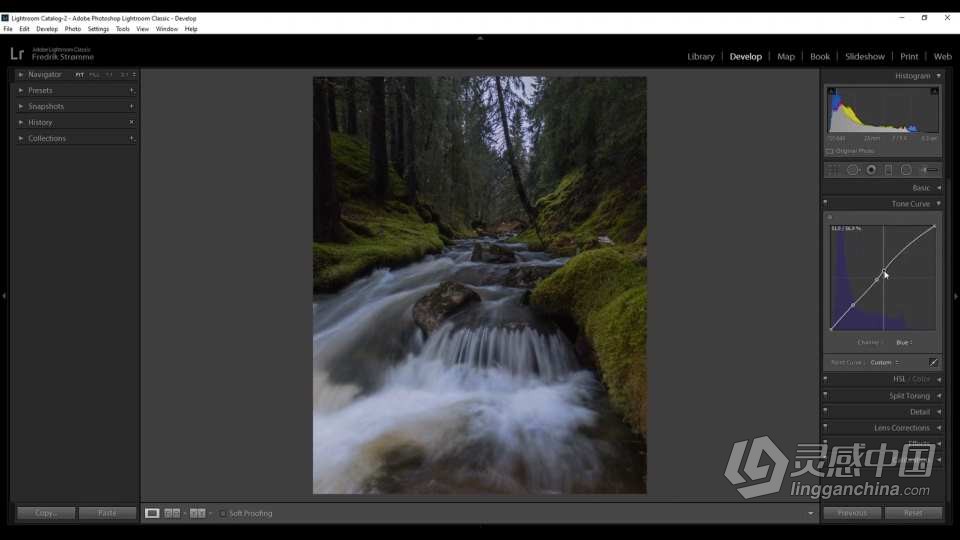Expand the Navigator panel
Viewport: 960px width, 540px height.
(21, 75)
